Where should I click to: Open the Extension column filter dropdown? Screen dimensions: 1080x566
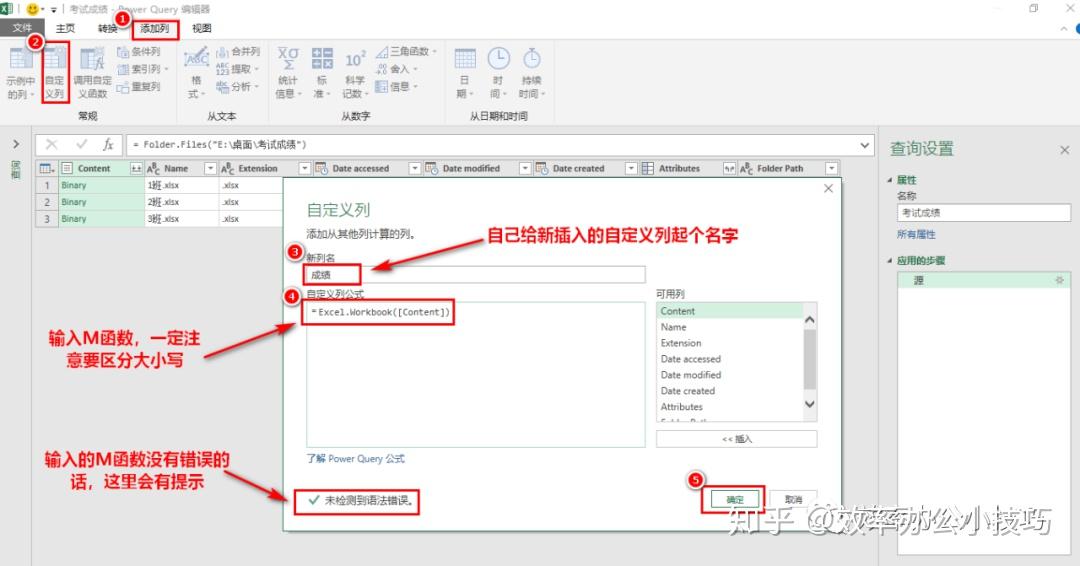(x=304, y=168)
